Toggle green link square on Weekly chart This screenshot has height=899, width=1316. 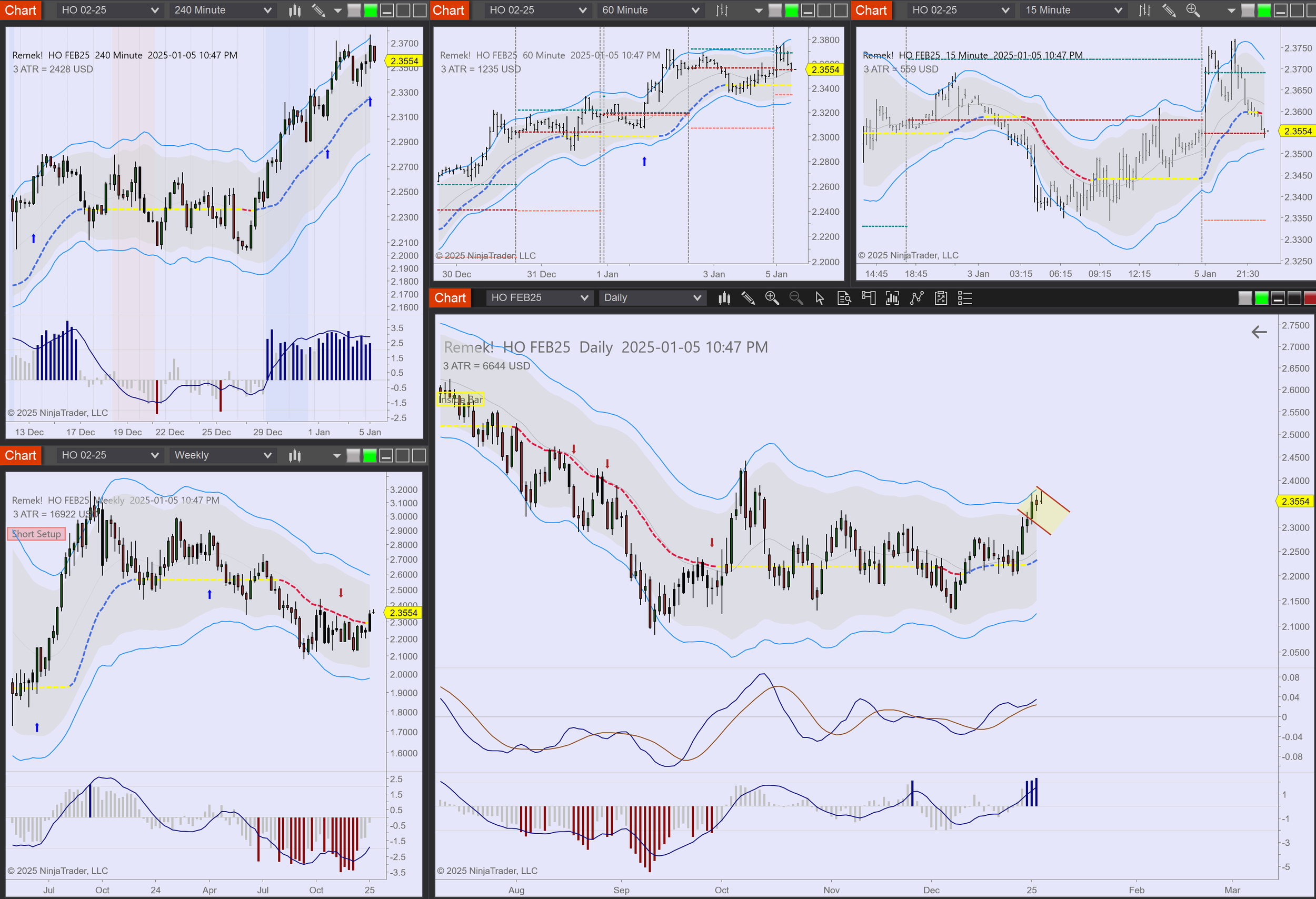click(x=370, y=455)
